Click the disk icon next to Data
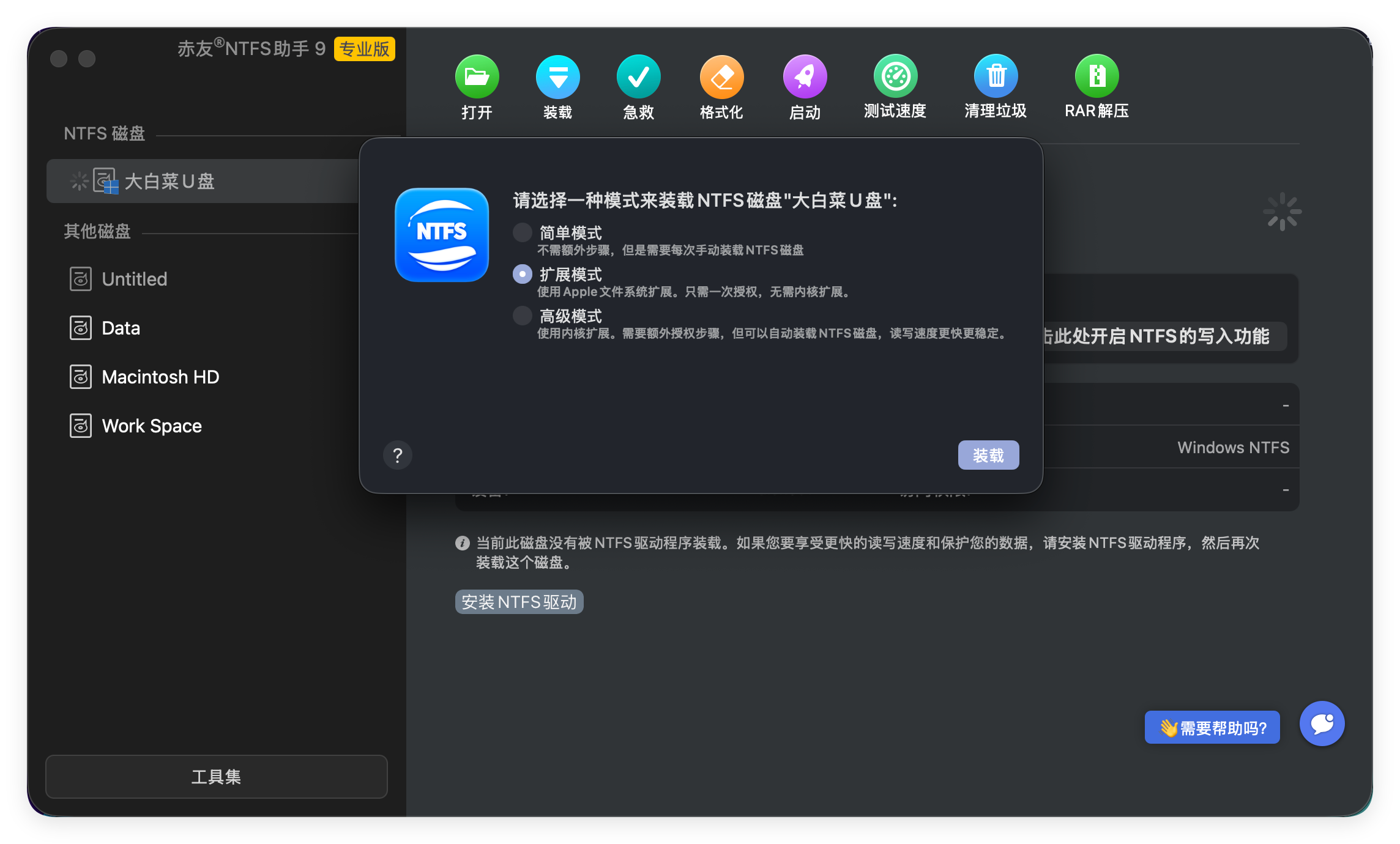The image size is (1400, 844). (81, 328)
